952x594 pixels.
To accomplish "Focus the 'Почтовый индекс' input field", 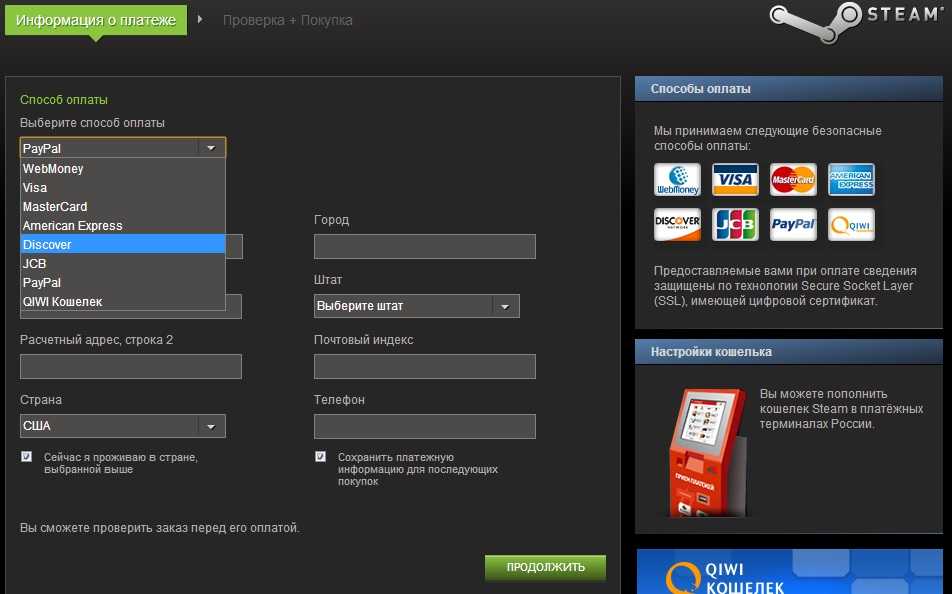I will click(425, 366).
